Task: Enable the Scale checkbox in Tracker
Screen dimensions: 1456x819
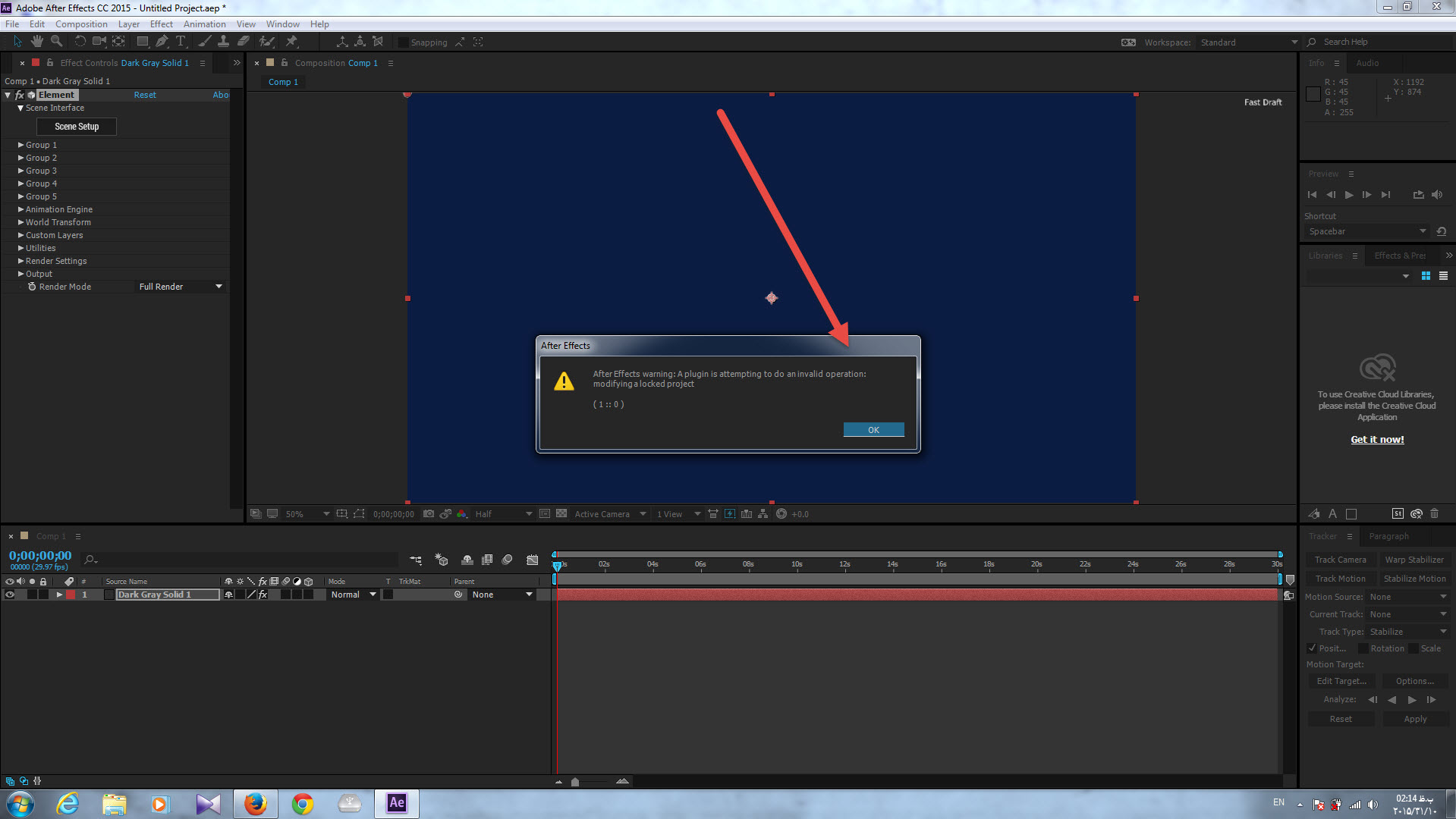Action: (x=1414, y=648)
